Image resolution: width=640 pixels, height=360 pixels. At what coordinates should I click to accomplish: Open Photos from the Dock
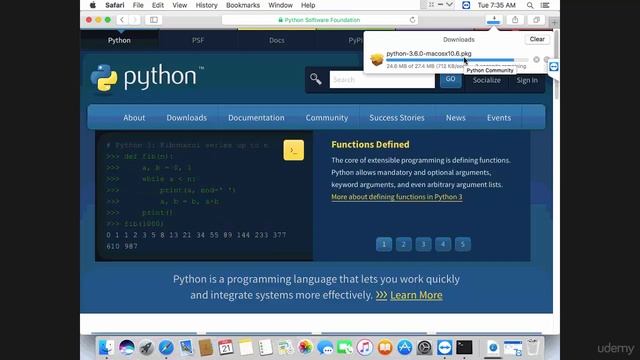[305, 347]
